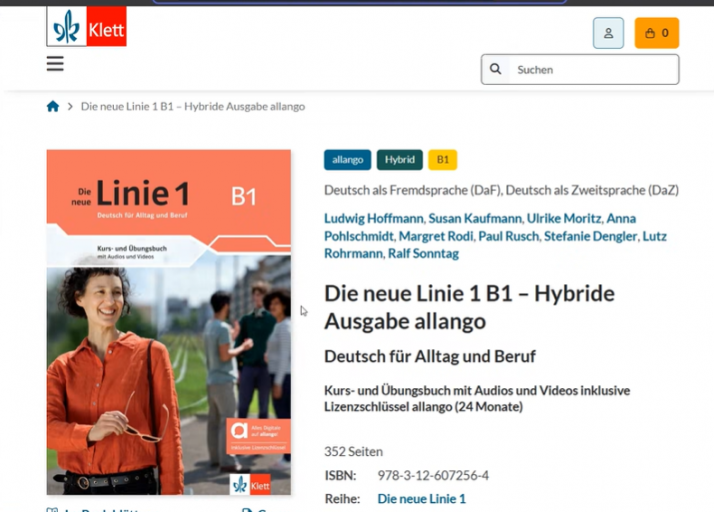Viewport: 714px width, 512px height.
Task: Open author Ralf Sonntag
Action: [423, 254]
